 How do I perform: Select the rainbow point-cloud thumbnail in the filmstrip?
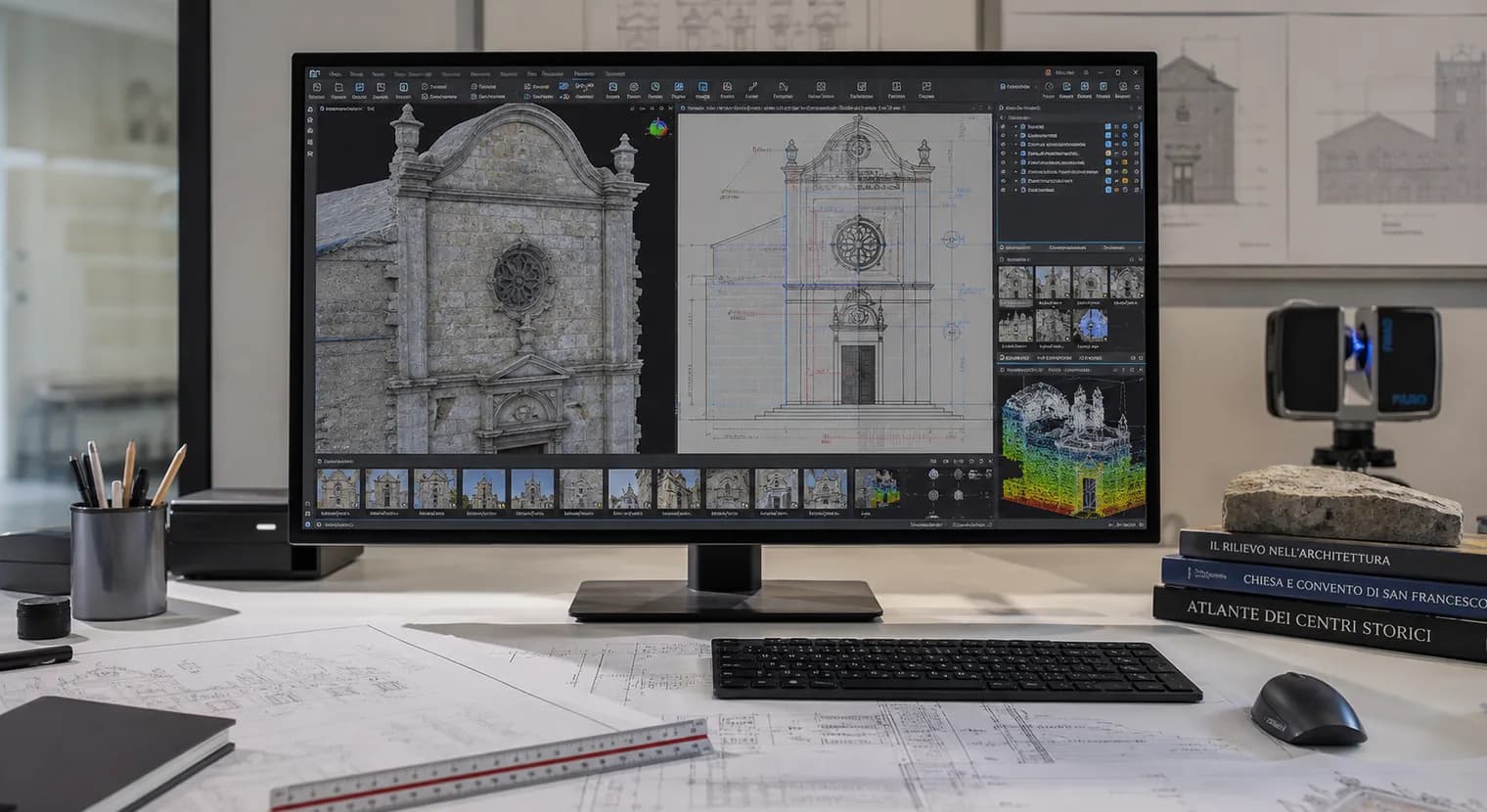coord(876,487)
